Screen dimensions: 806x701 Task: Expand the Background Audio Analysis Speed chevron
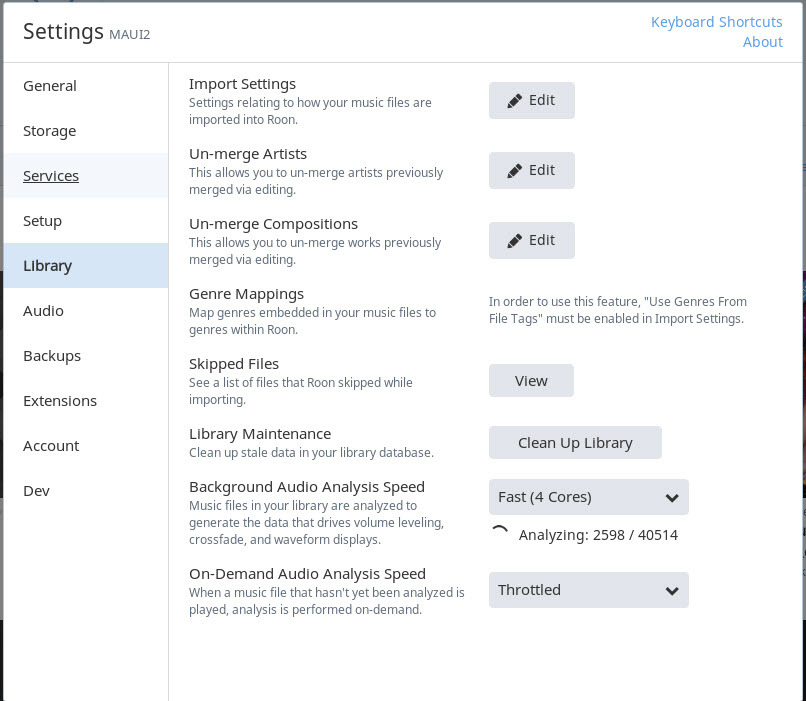[x=672, y=497]
